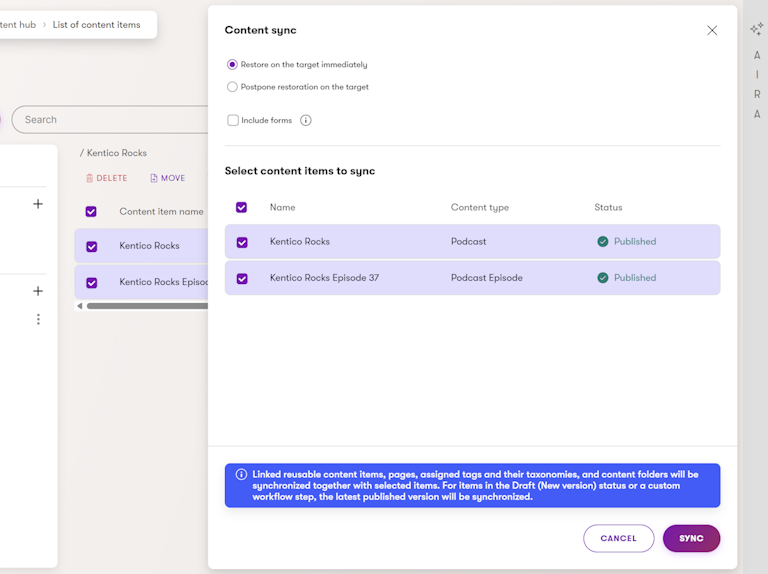Show Include forms info tooltip icon
The image size is (768, 574).
(x=306, y=120)
